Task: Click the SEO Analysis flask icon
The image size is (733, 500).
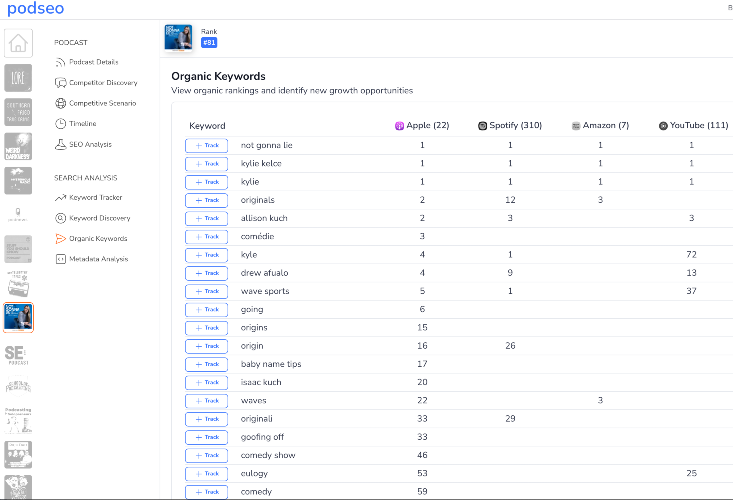Action: (60, 144)
